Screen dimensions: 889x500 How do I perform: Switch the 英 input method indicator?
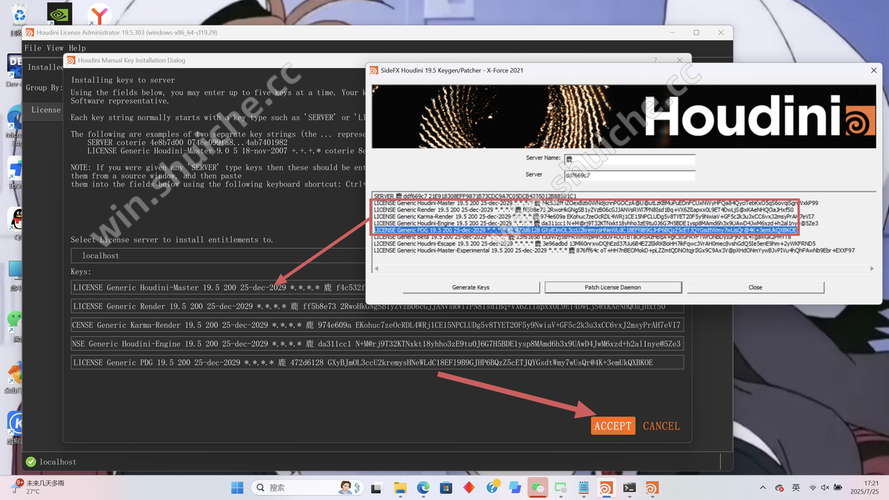796,488
